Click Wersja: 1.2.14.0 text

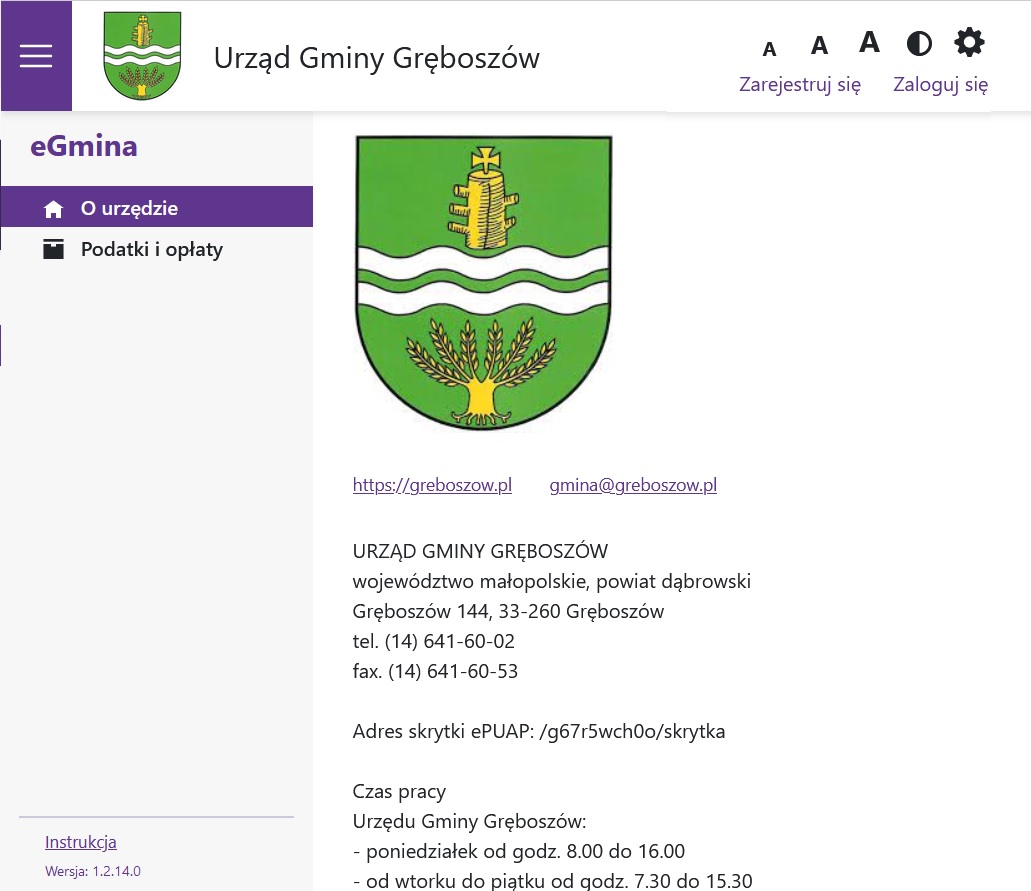(93, 871)
